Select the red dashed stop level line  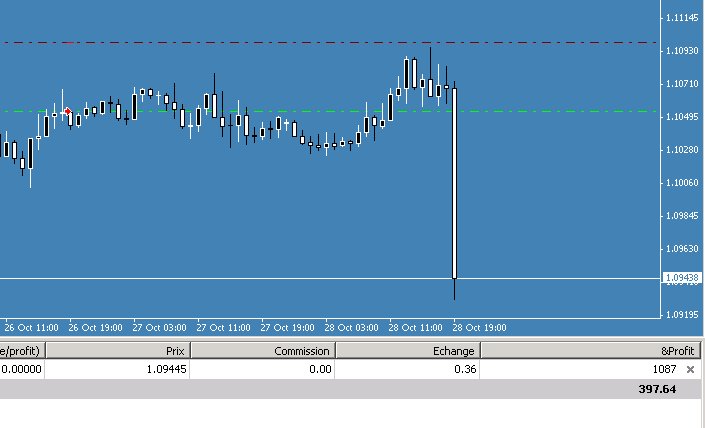tap(330, 43)
